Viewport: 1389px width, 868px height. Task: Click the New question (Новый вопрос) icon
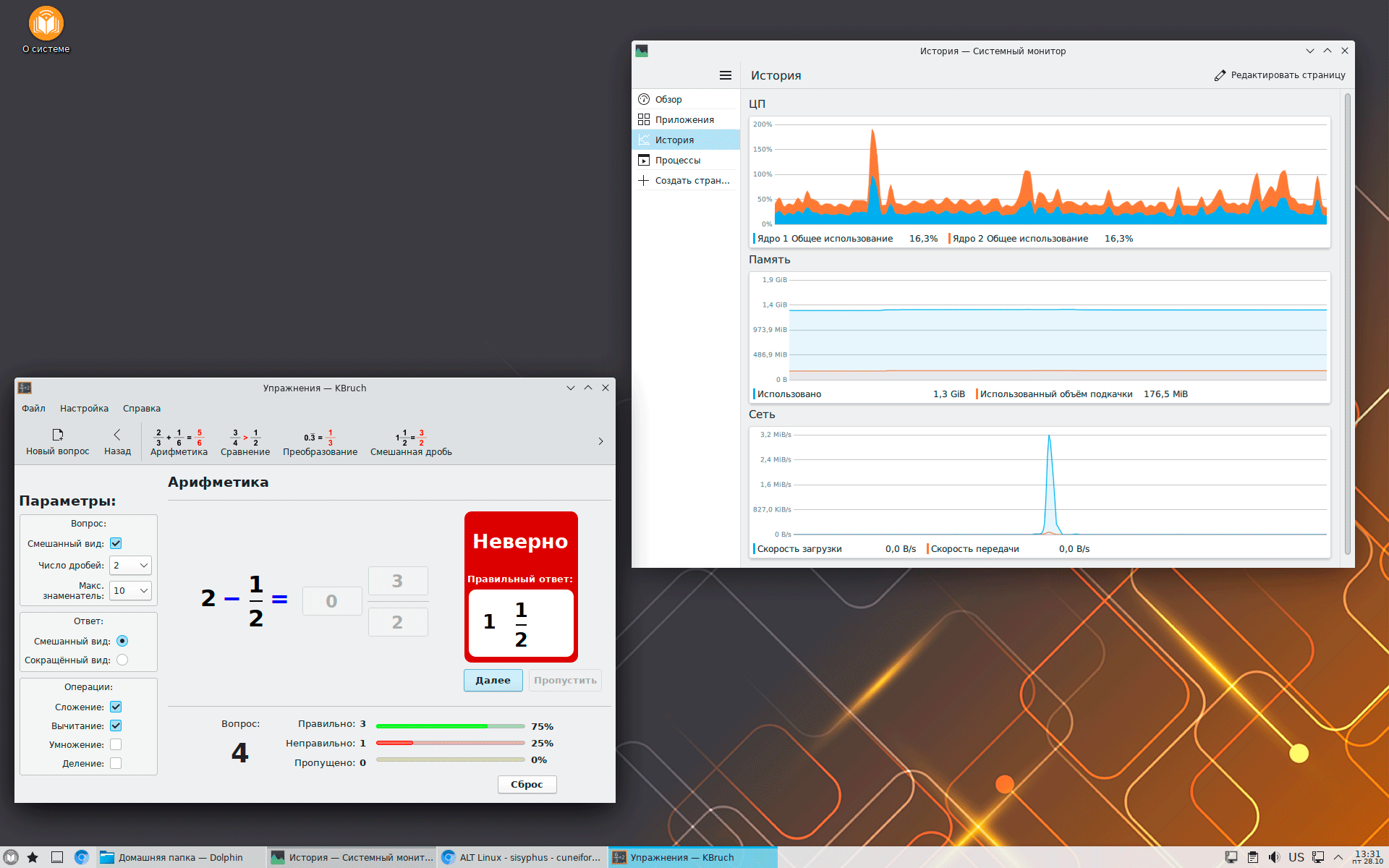coord(58,435)
